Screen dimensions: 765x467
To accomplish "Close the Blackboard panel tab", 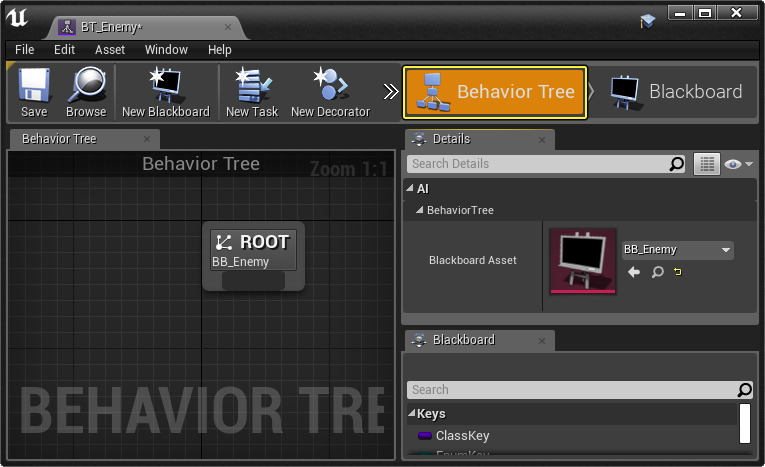I will click(542, 341).
